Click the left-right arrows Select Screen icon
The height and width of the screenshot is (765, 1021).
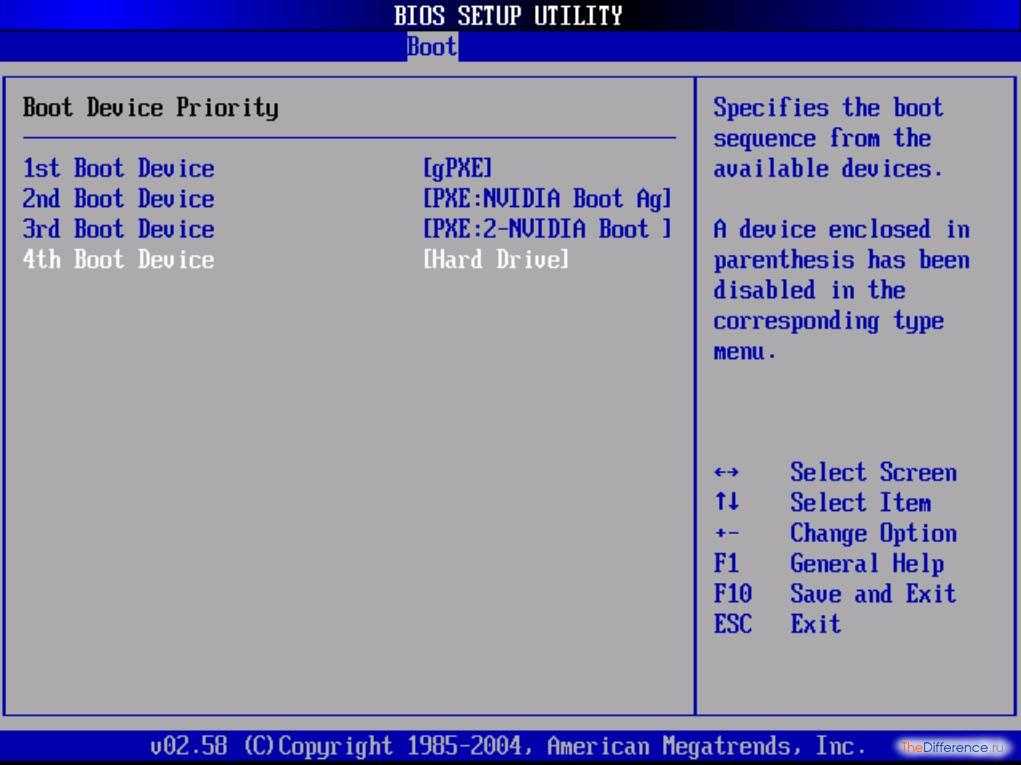pyautogui.click(x=727, y=472)
